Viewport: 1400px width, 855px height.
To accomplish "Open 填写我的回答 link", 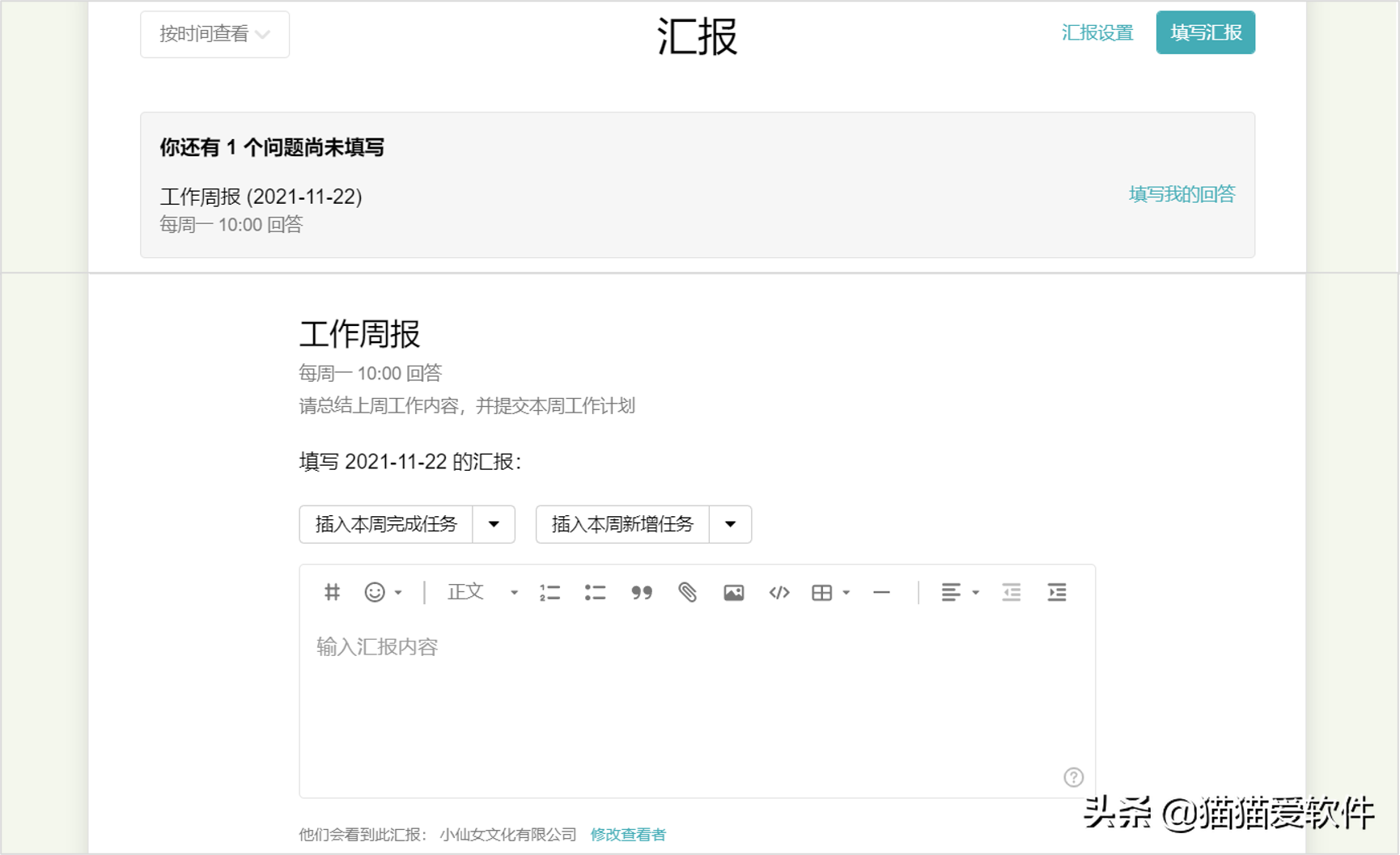I will (1181, 193).
